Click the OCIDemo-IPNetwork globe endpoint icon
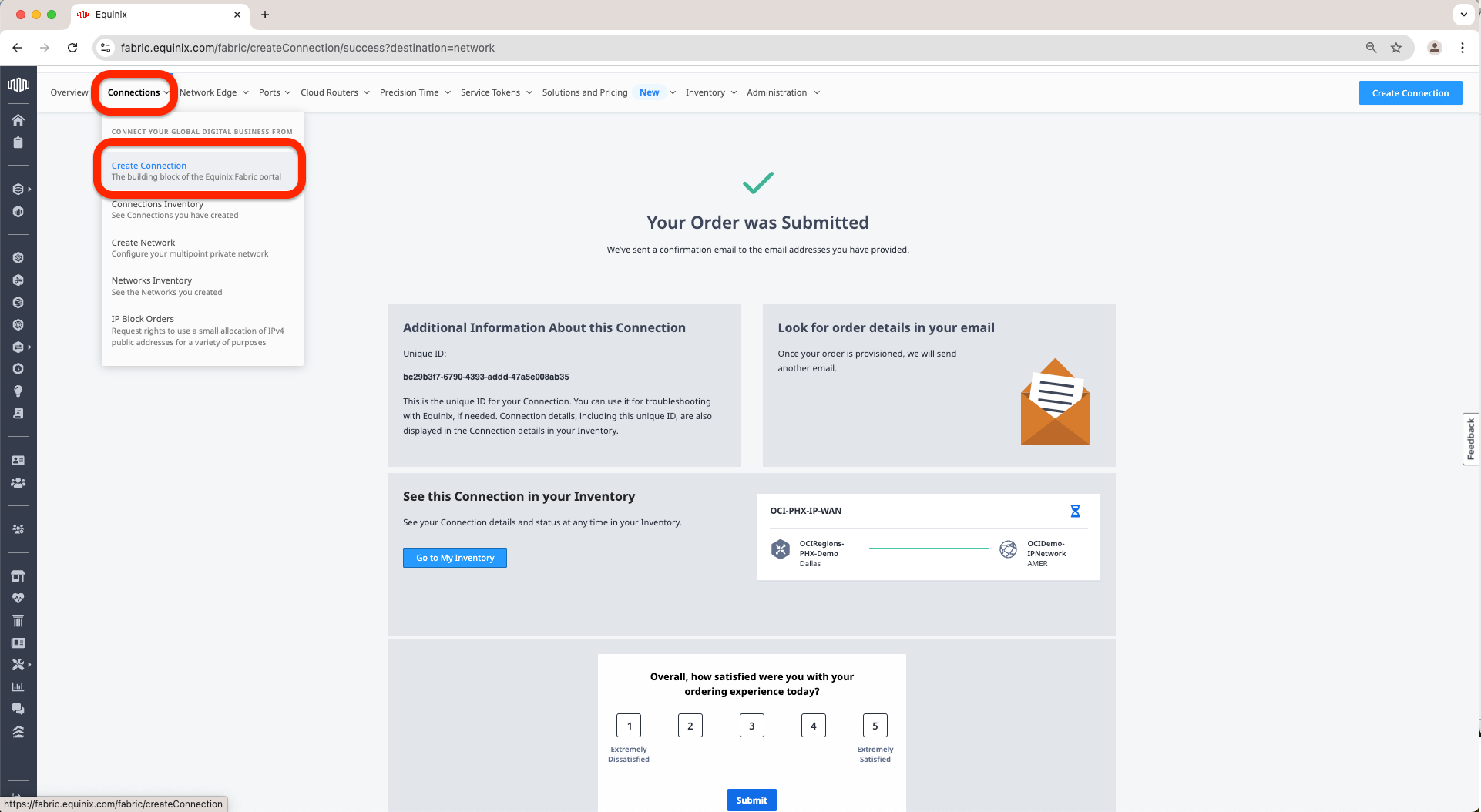This screenshot has height=812, width=1481. [1008, 549]
